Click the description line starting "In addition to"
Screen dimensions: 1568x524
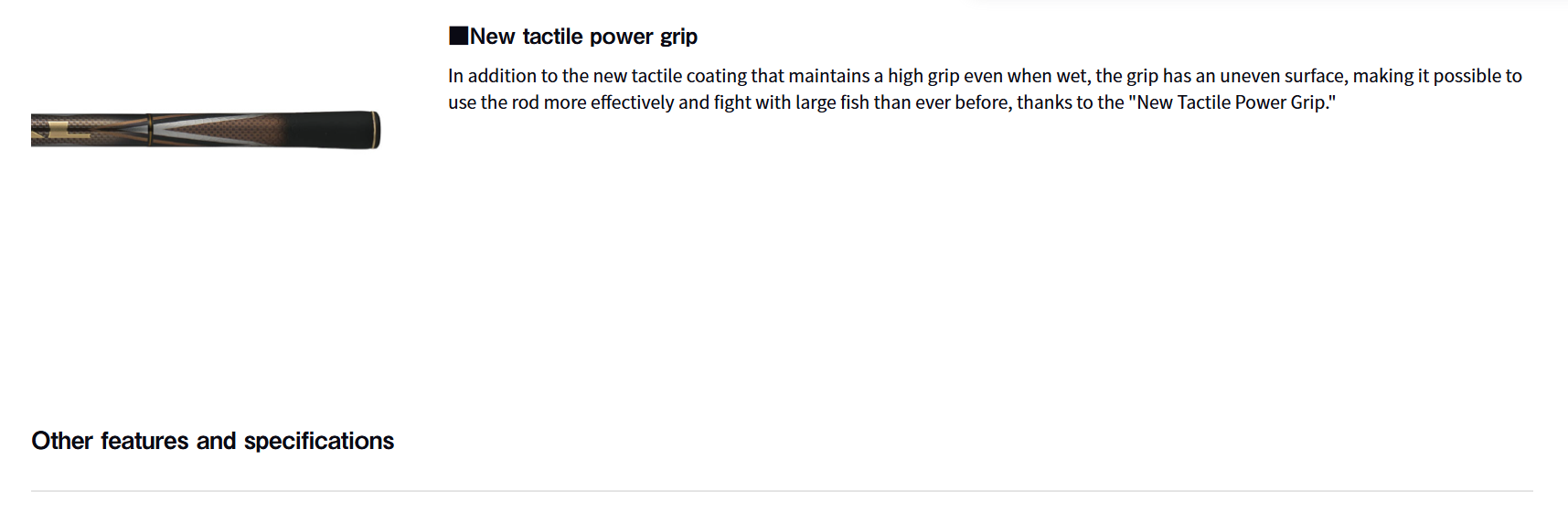(x=985, y=76)
